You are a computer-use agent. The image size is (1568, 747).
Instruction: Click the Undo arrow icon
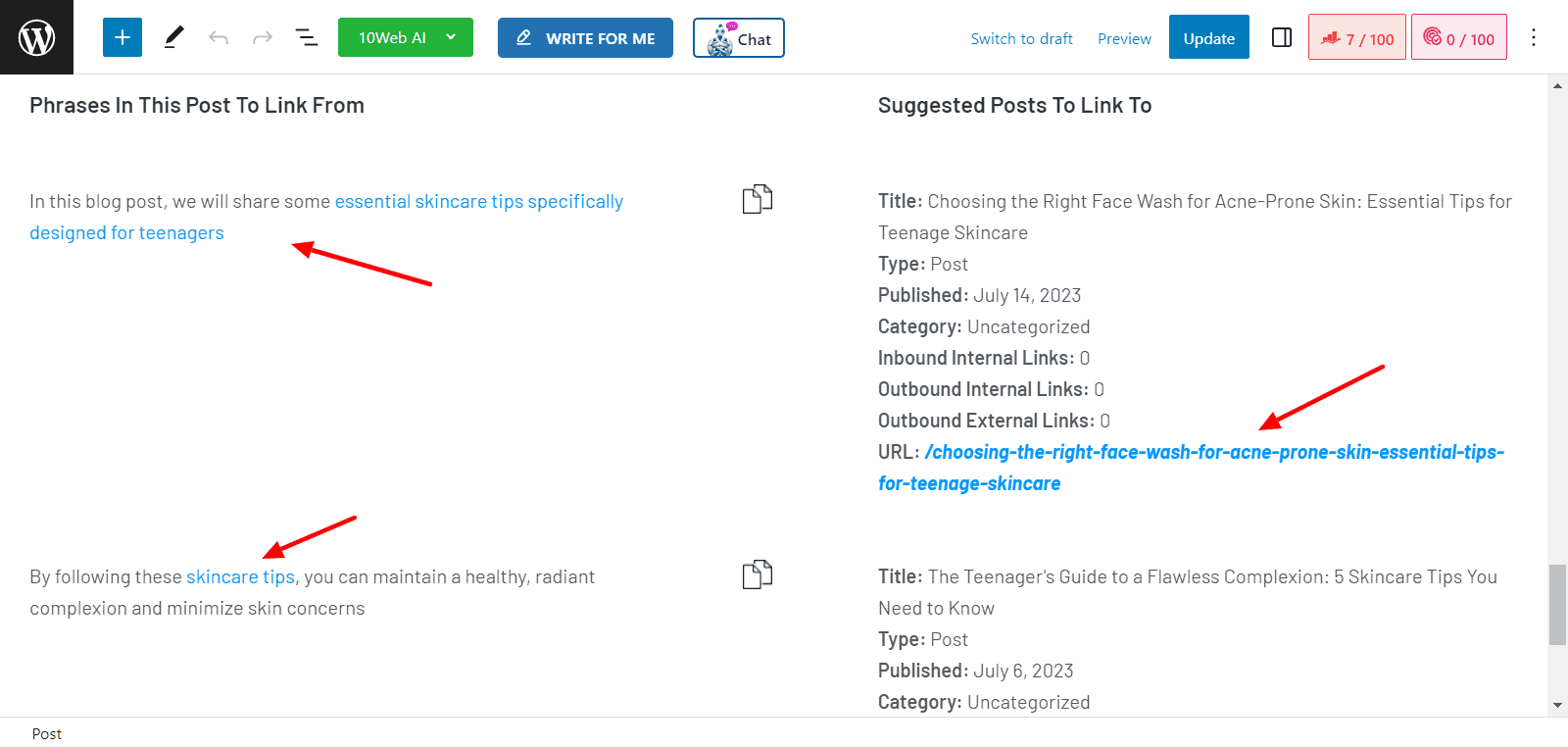[219, 38]
